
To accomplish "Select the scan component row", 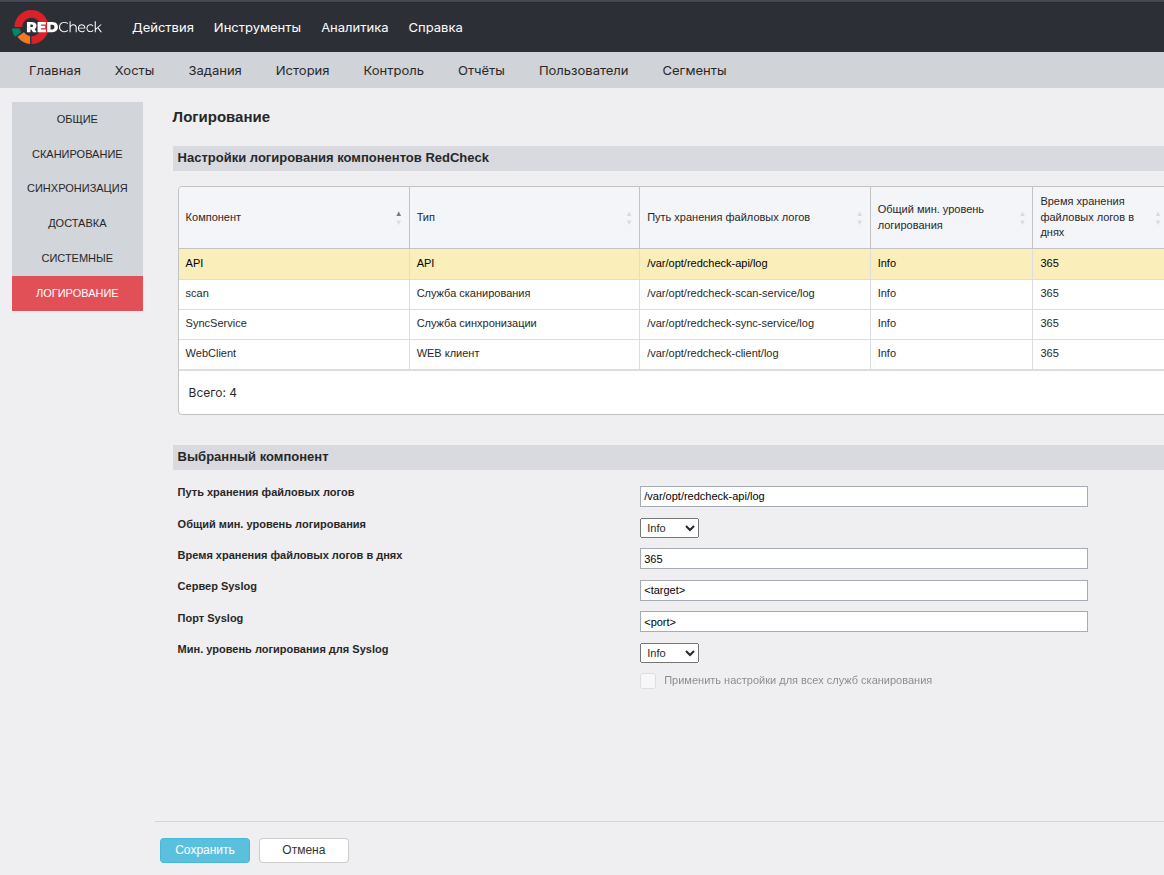I will coord(671,294).
